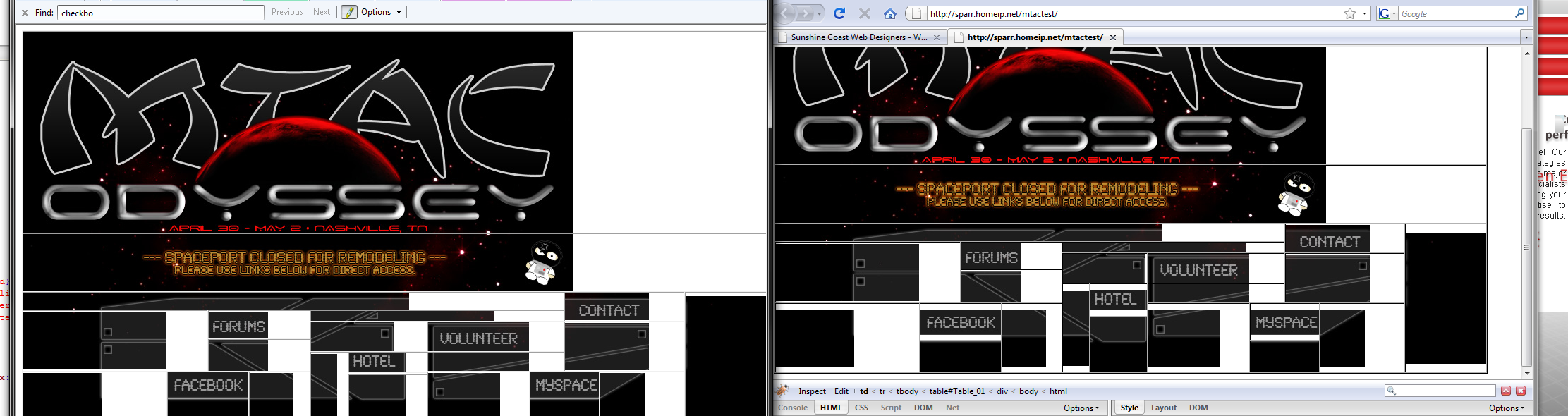
Task: Click the Find text field containing 'checkbo'
Action: pyautogui.click(x=161, y=13)
